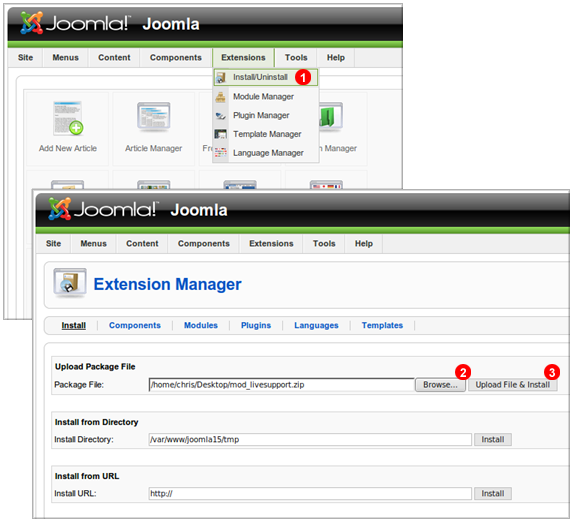Focus the Package File path field
Viewport: 575px width, 524px height.
(281, 385)
